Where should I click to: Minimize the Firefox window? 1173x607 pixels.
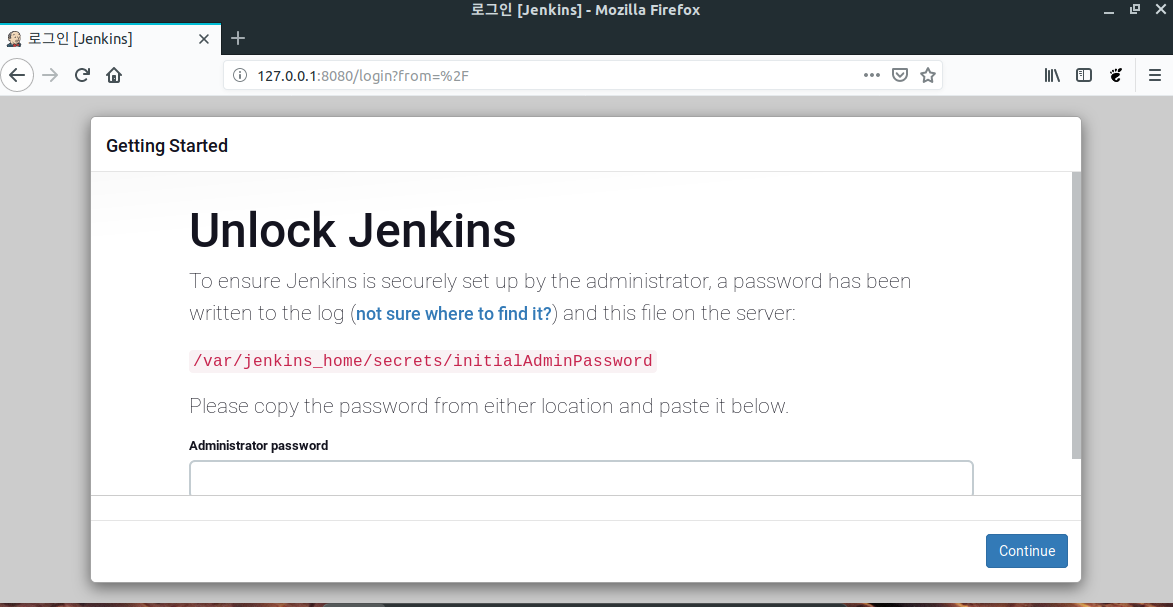1109,10
